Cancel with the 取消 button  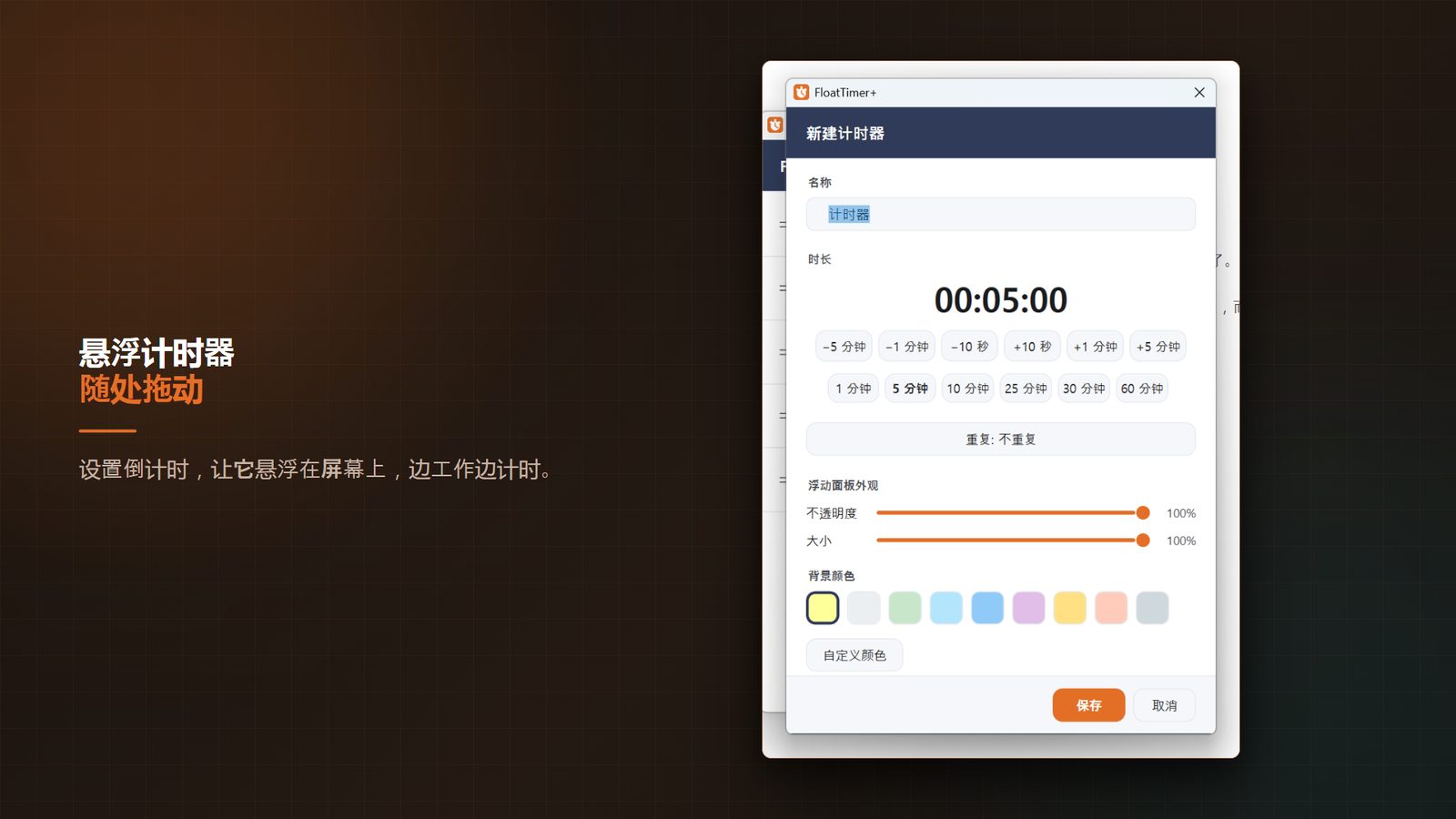(1164, 705)
